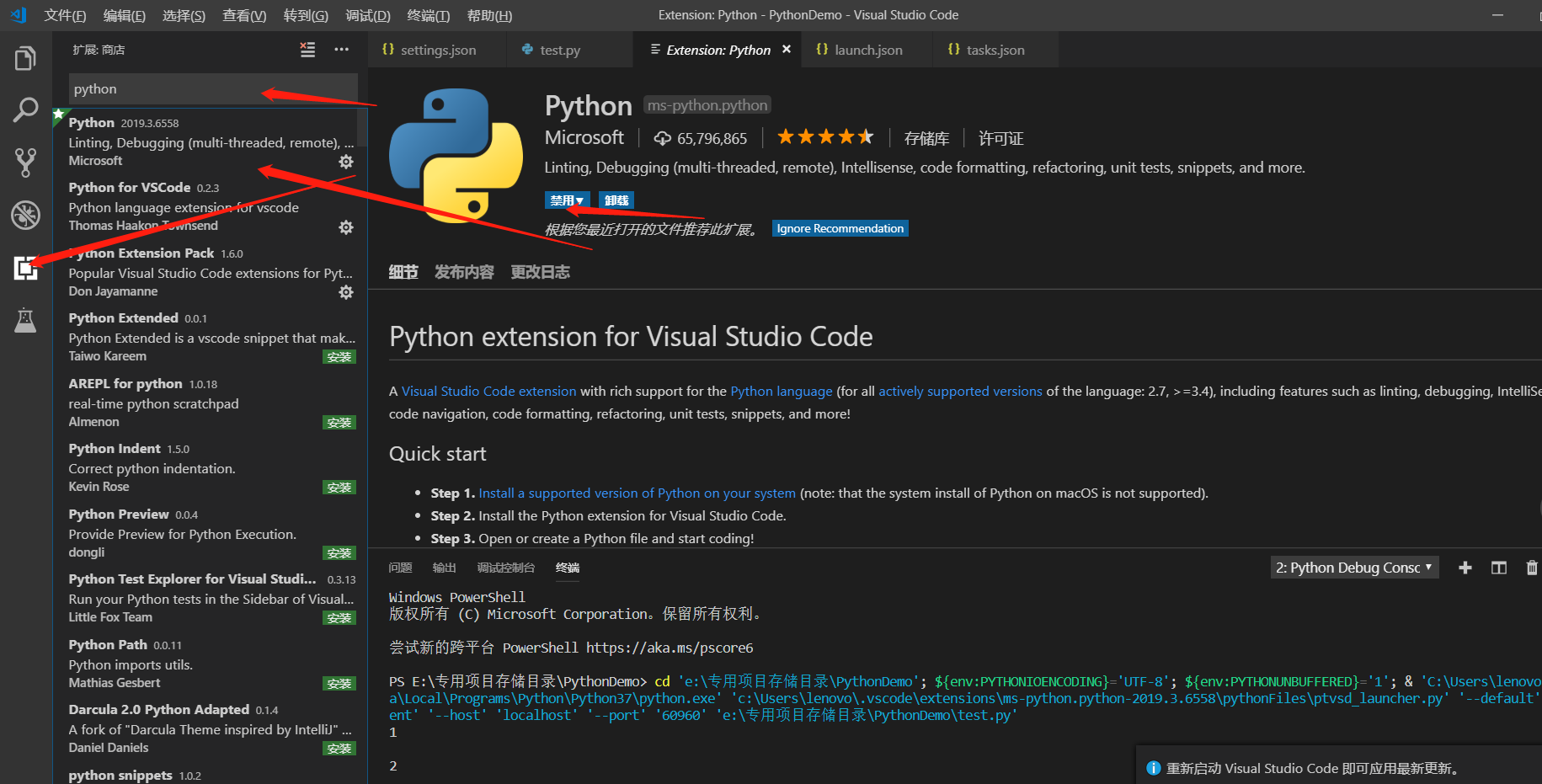This screenshot has width=1542, height=784.
Task: Open the 输出 (Output) panel tab
Action: (444, 568)
